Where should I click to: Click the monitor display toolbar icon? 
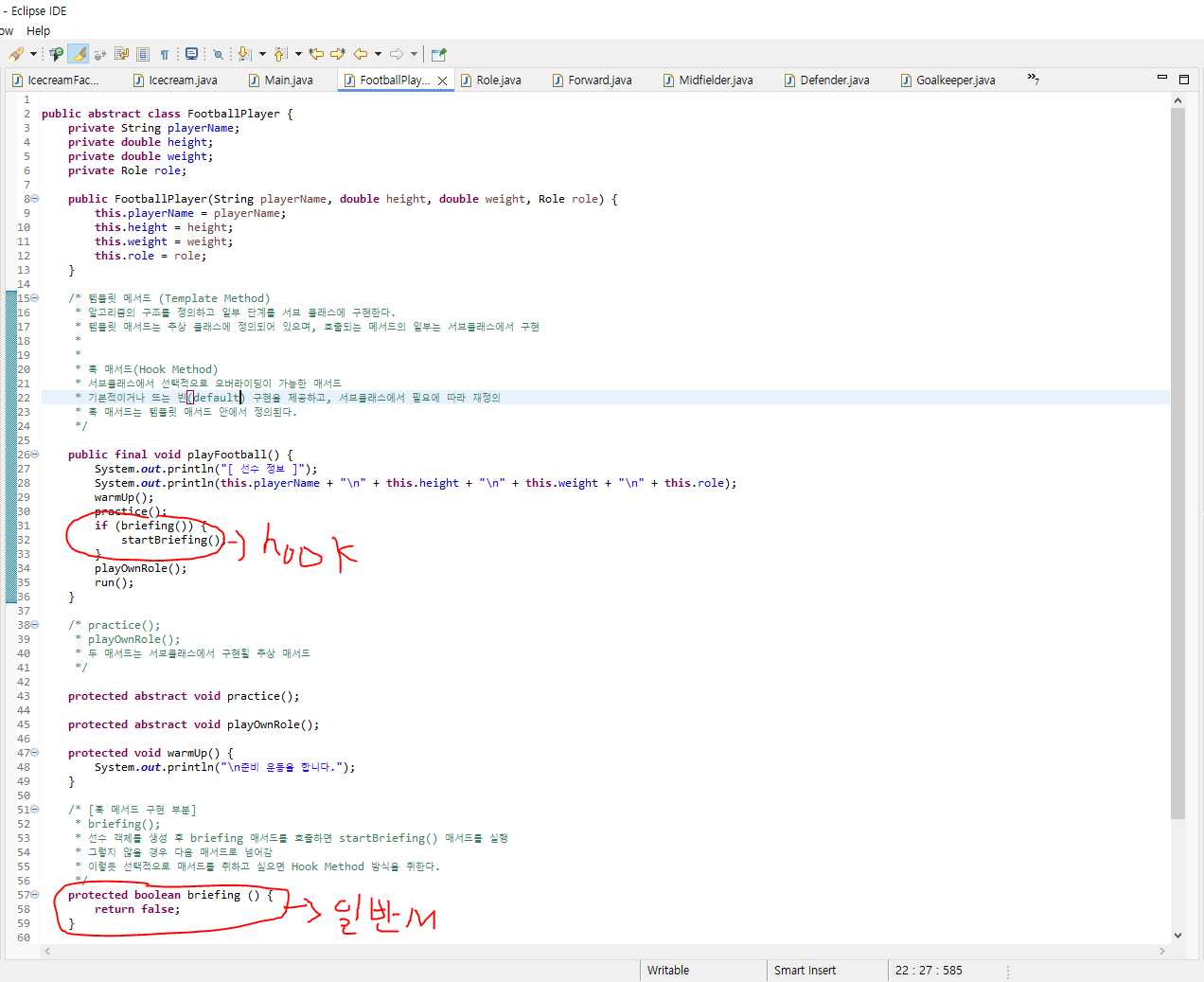click(x=192, y=54)
